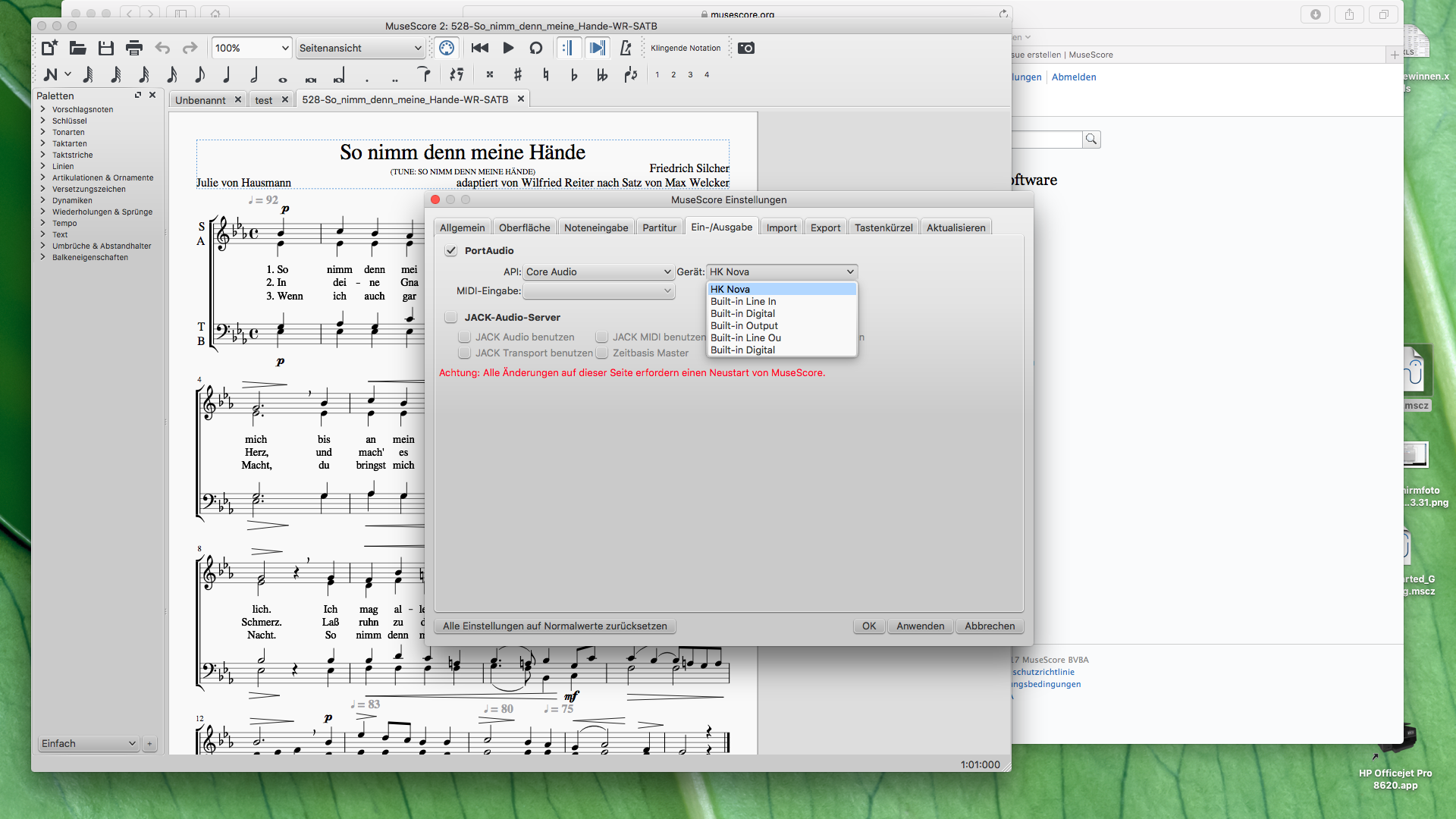This screenshot has width=1456, height=819.
Task: Select voice 3
Action: [690, 74]
